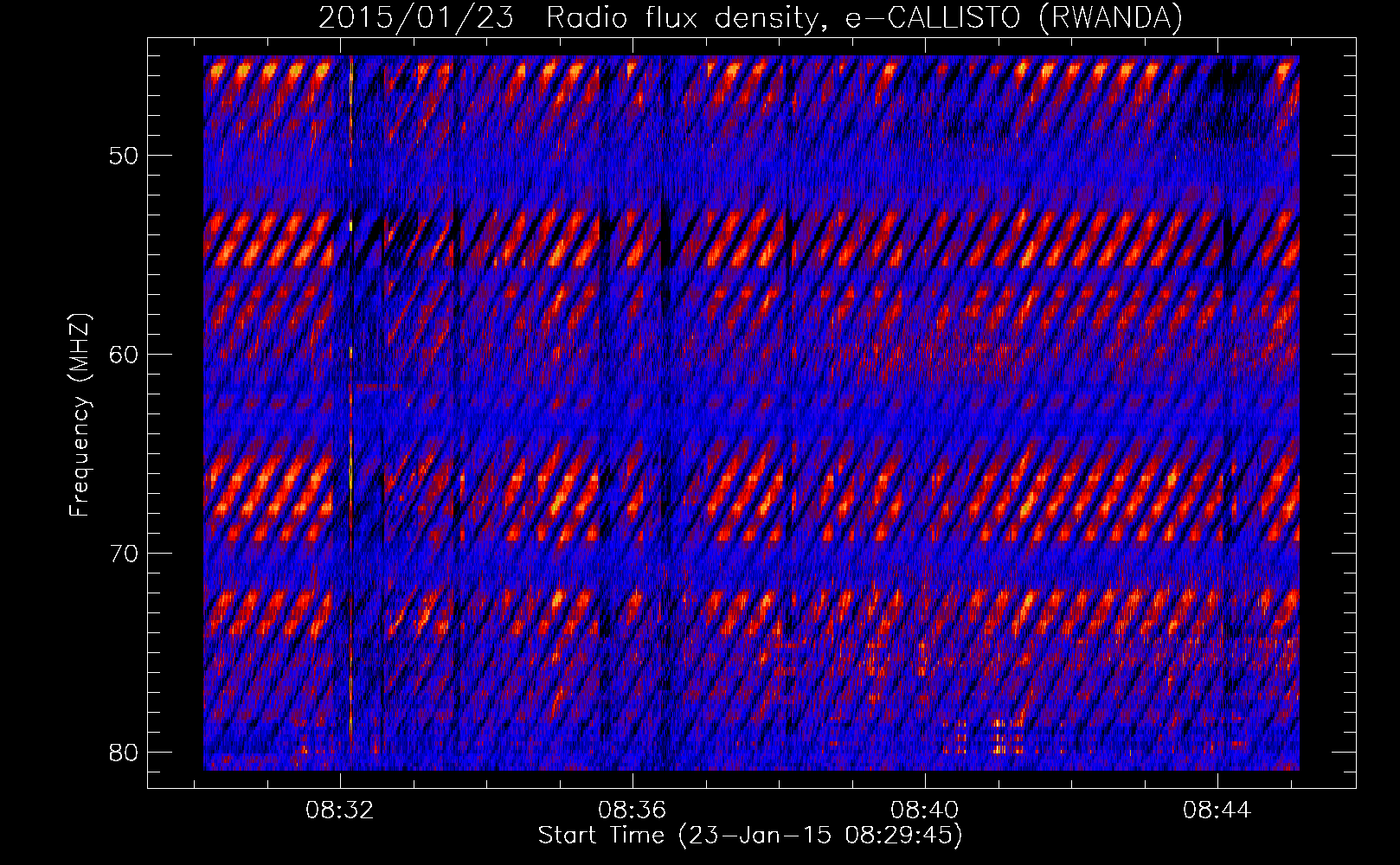Click the time tick label 08:36
The height and width of the screenshot is (865, 1400).
pos(633,811)
